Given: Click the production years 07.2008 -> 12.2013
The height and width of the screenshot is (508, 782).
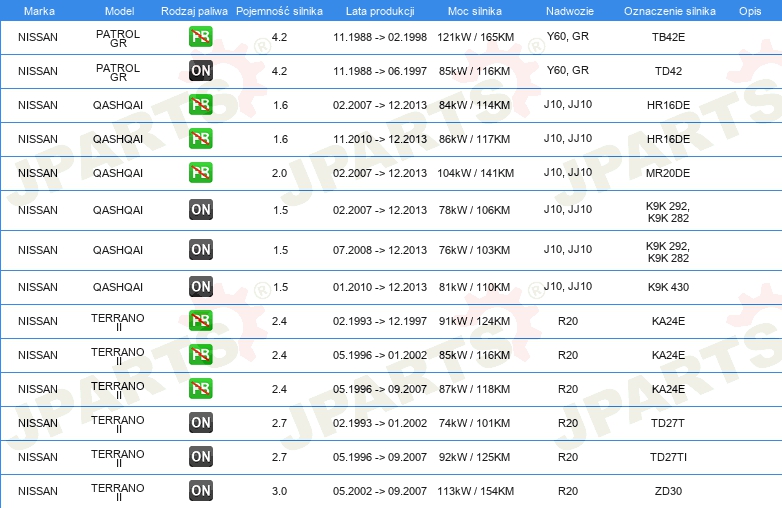Looking at the screenshot, I should coord(380,250).
